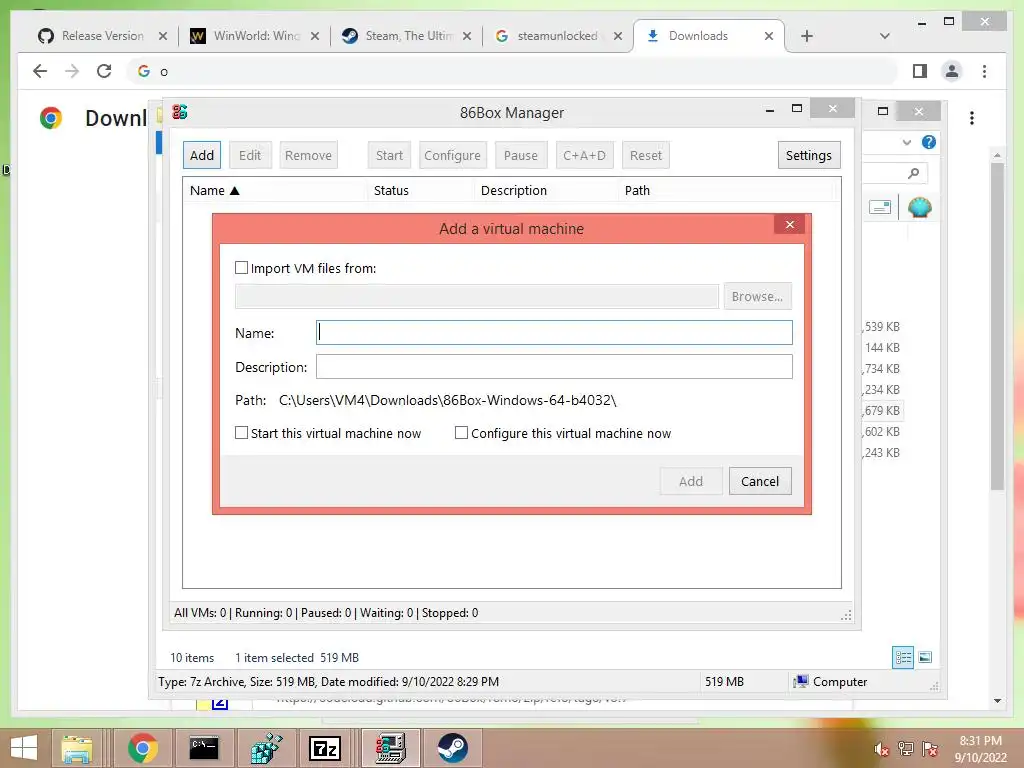Click the taskbar clock
Screen dimensions: 1024x768
pyautogui.click(x=980, y=749)
